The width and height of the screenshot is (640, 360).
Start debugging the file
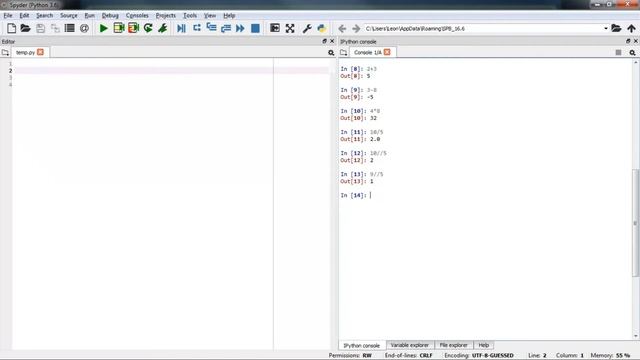pos(182,28)
